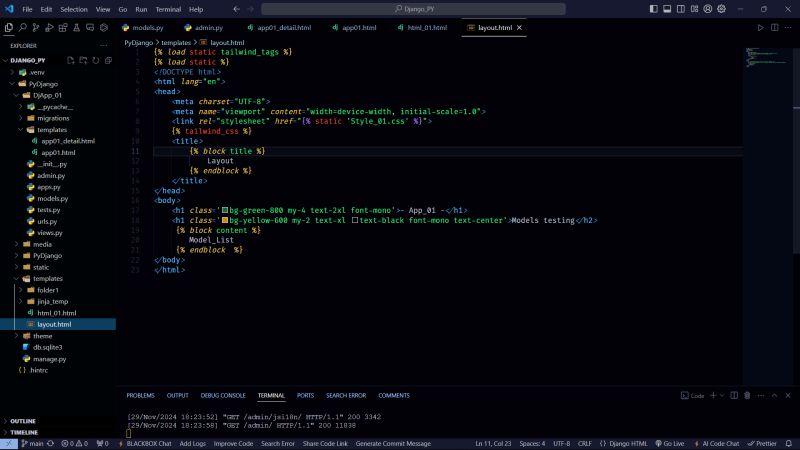Collapse all folders in Explorer
This screenshot has height=450, width=800.
[x=108, y=60]
